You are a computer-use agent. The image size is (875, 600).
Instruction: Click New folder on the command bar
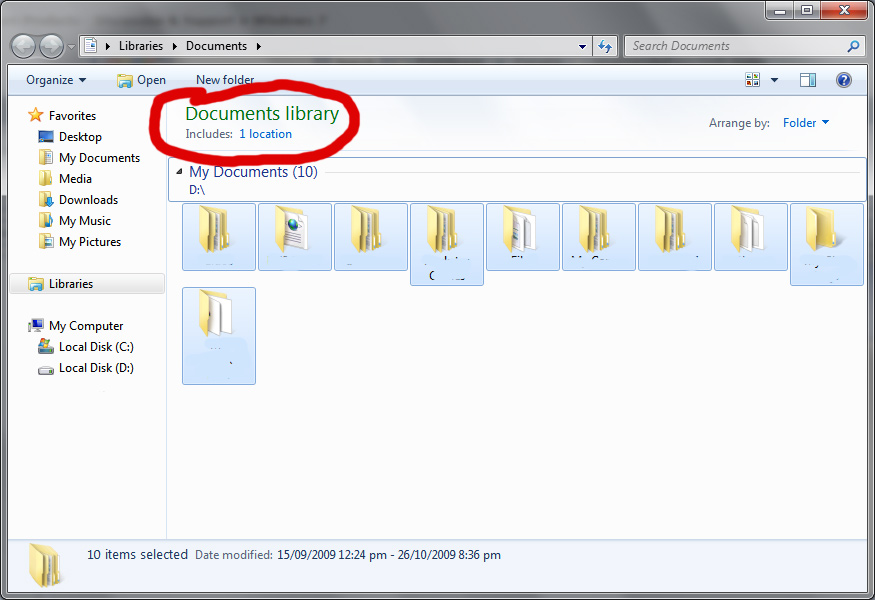click(x=224, y=79)
